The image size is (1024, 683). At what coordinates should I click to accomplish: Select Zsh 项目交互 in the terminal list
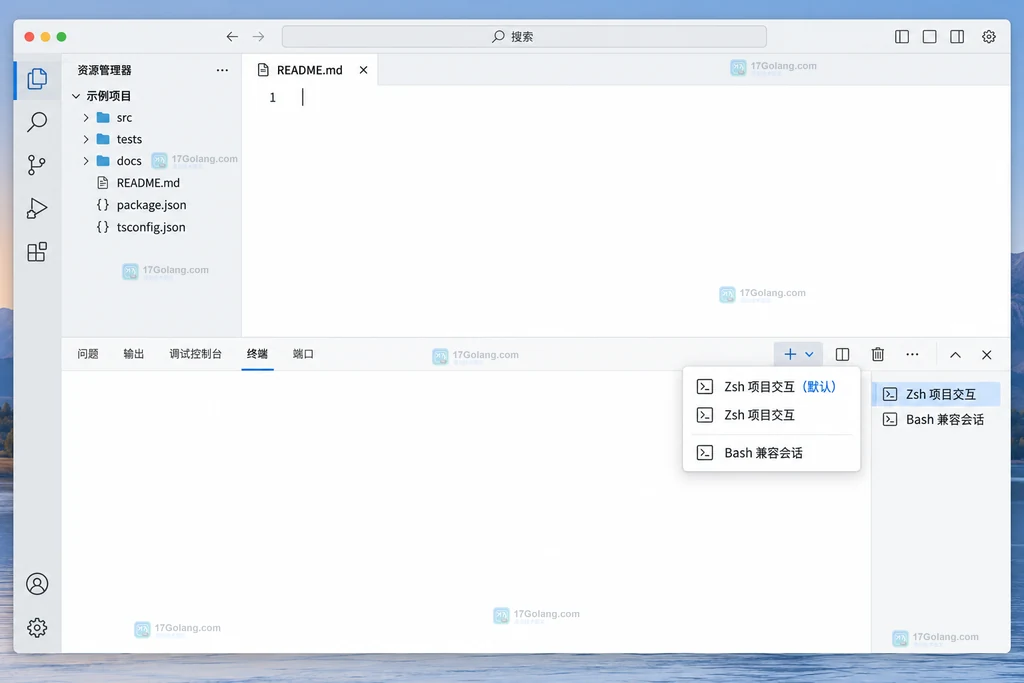936,394
